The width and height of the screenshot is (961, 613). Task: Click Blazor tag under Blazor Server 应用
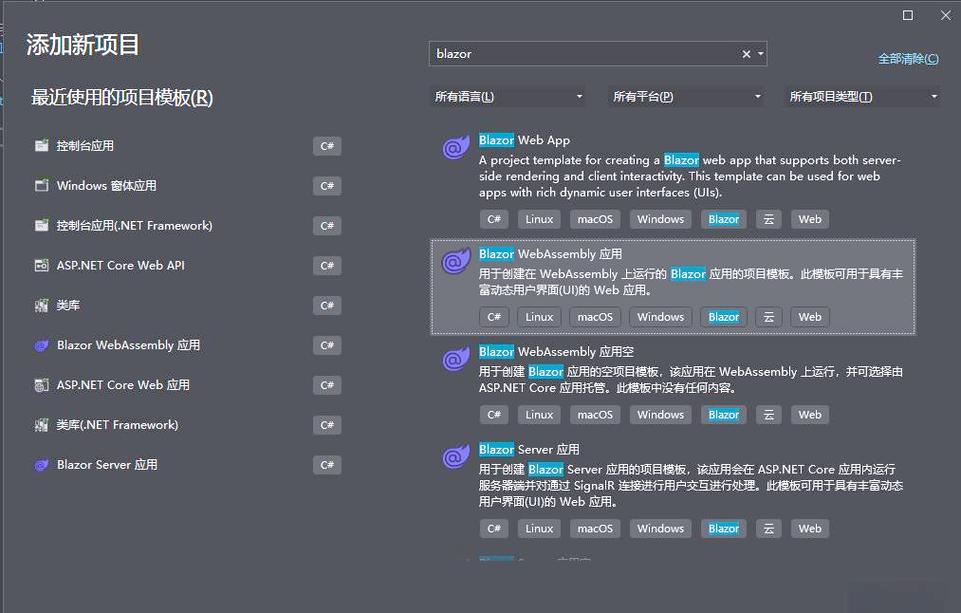coord(724,528)
